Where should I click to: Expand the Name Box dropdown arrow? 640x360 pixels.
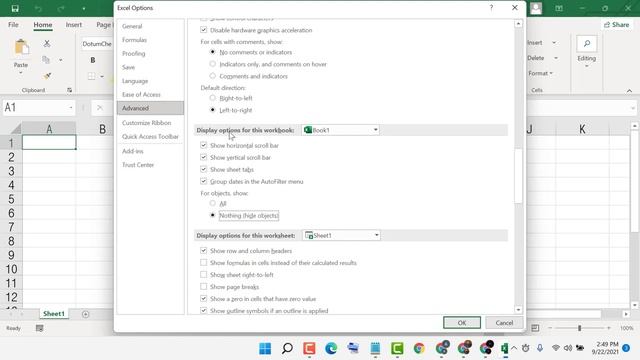tap(71, 108)
